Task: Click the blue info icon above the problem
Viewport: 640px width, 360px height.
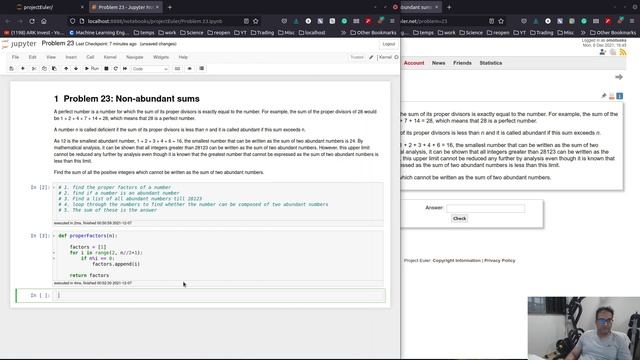Action: coord(620,96)
